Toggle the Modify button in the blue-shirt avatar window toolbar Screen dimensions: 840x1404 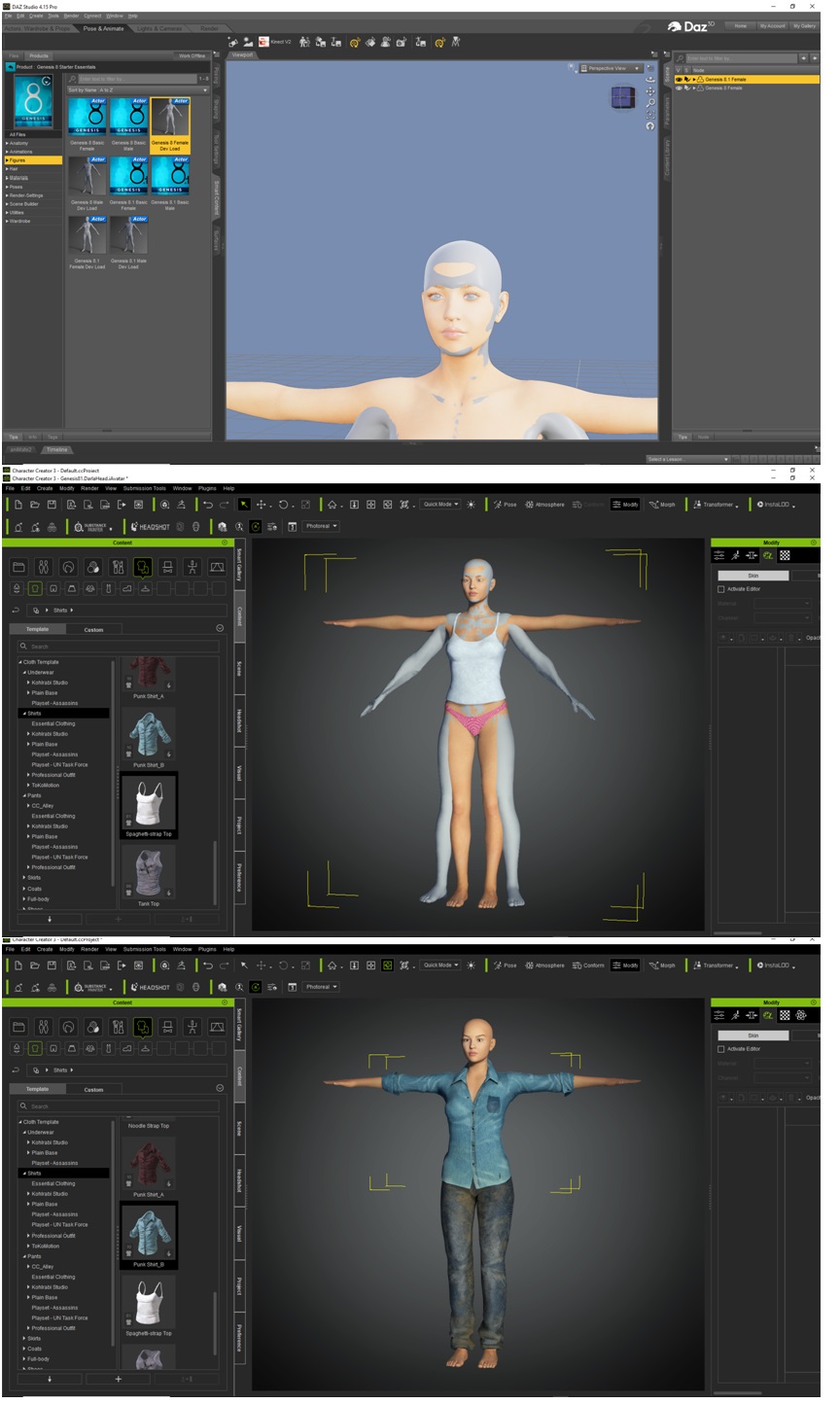(625, 965)
